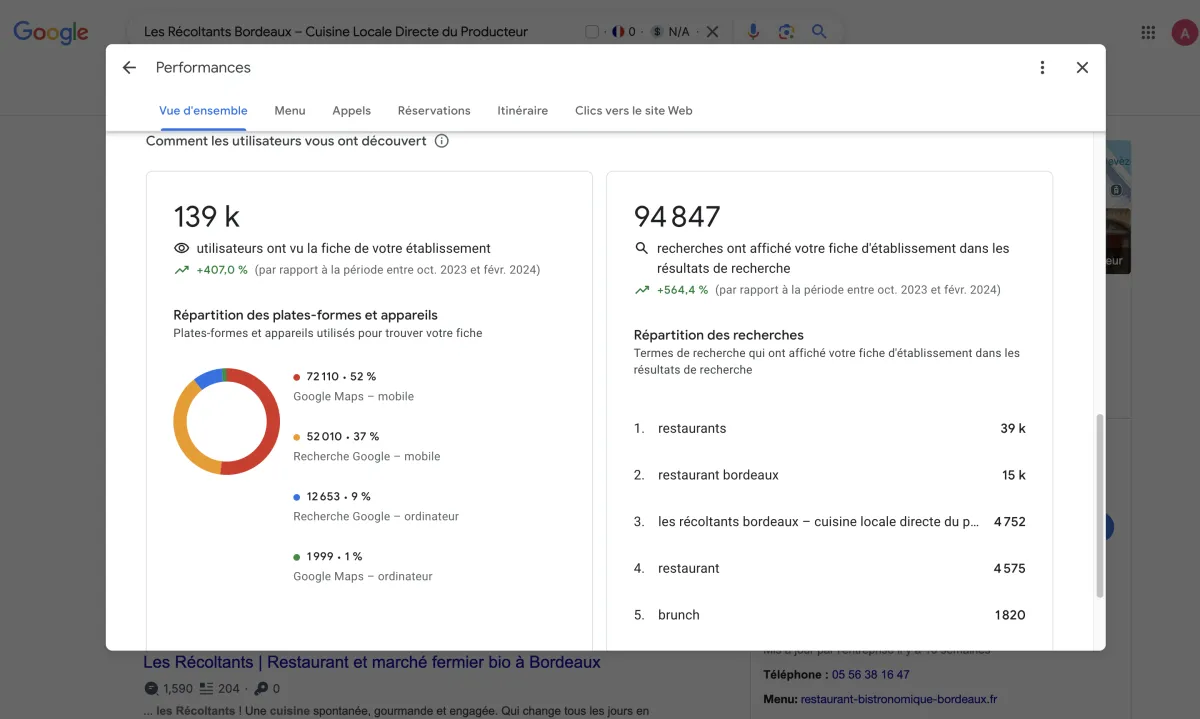Screen dimensions: 1200x719
Task: Tick the checkbox in the search bar
Action: pyautogui.click(x=592, y=32)
